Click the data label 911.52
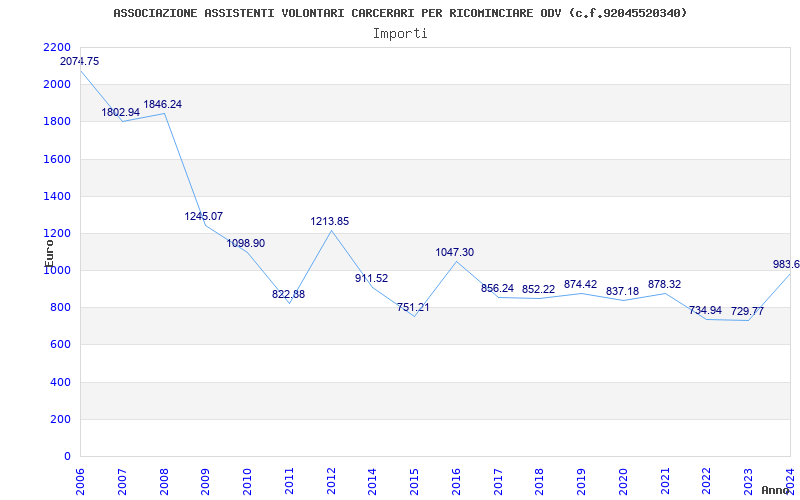The width and height of the screenshot is (800, 500). pyautogui.click(x=371, y=279)
